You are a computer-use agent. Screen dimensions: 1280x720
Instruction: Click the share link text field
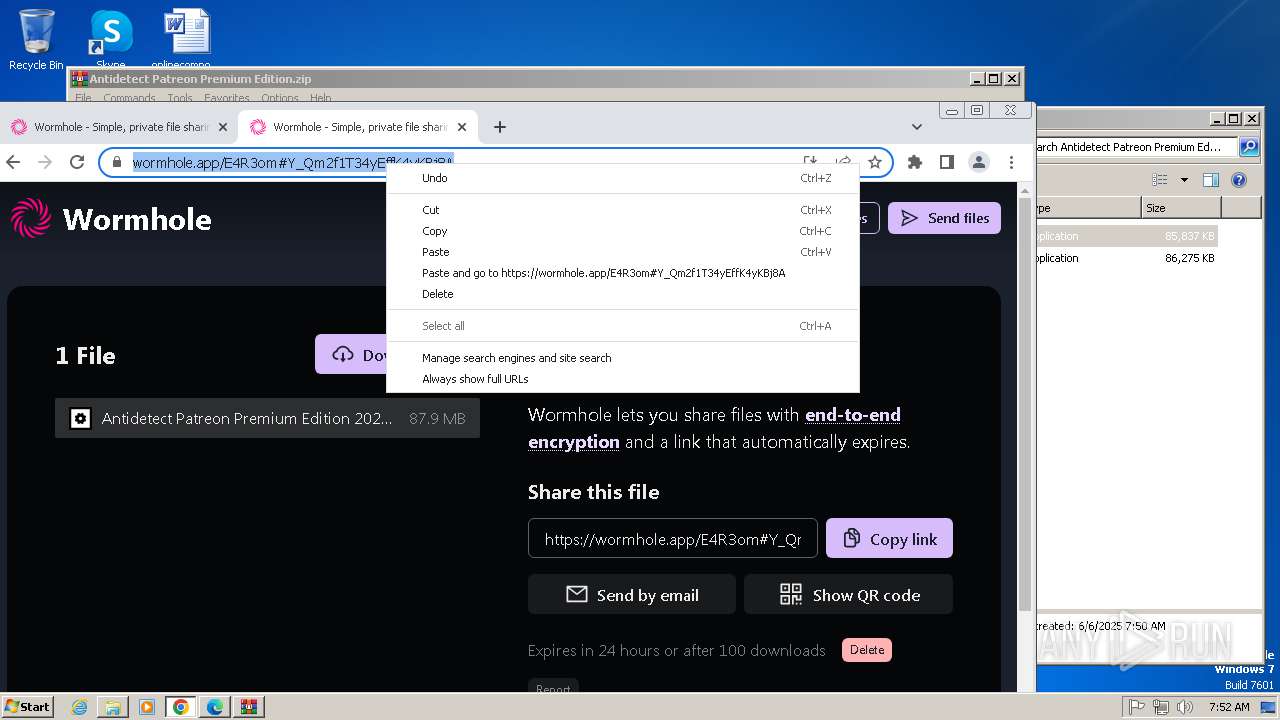coord(673,538)
